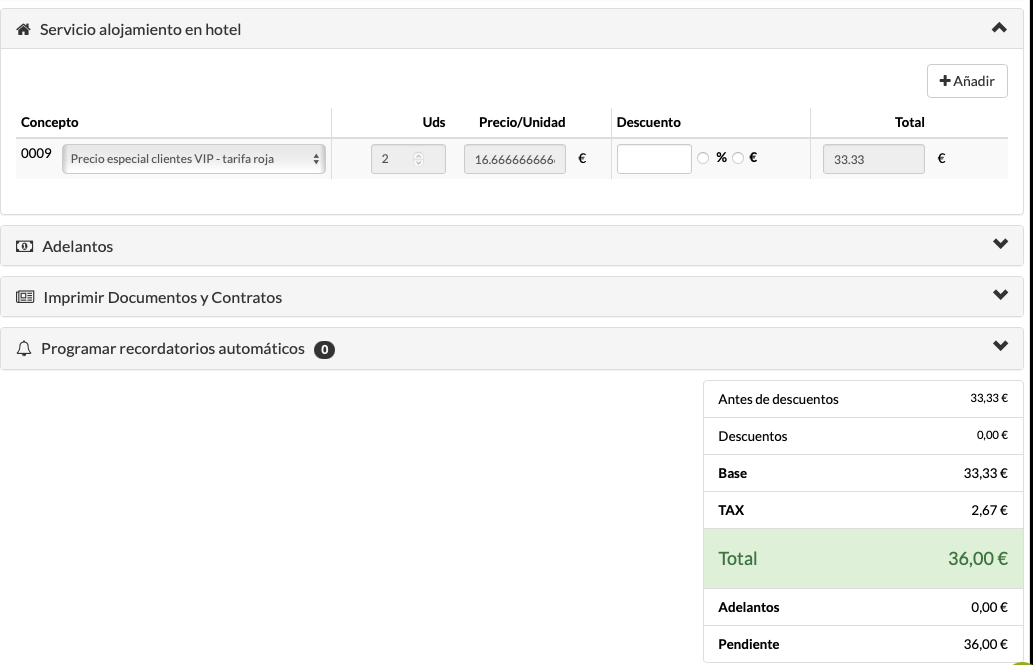
Task: Select the percent discount radio button
Action: 703,158
